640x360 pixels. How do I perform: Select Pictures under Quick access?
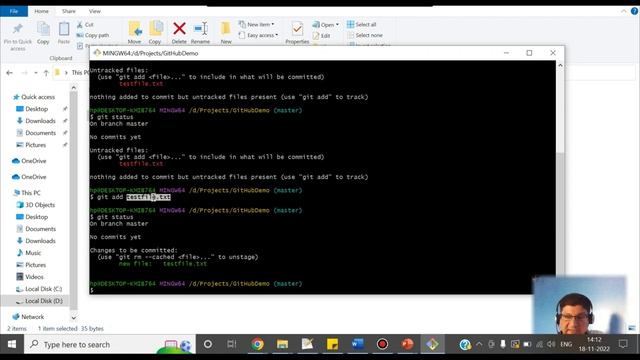36,145
